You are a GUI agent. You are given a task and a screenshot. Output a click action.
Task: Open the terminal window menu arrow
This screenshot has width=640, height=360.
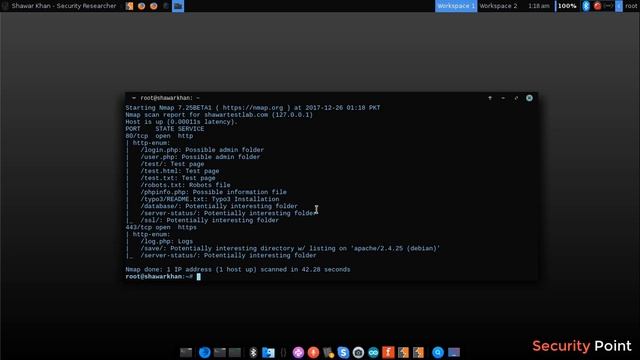pos(133,98)
